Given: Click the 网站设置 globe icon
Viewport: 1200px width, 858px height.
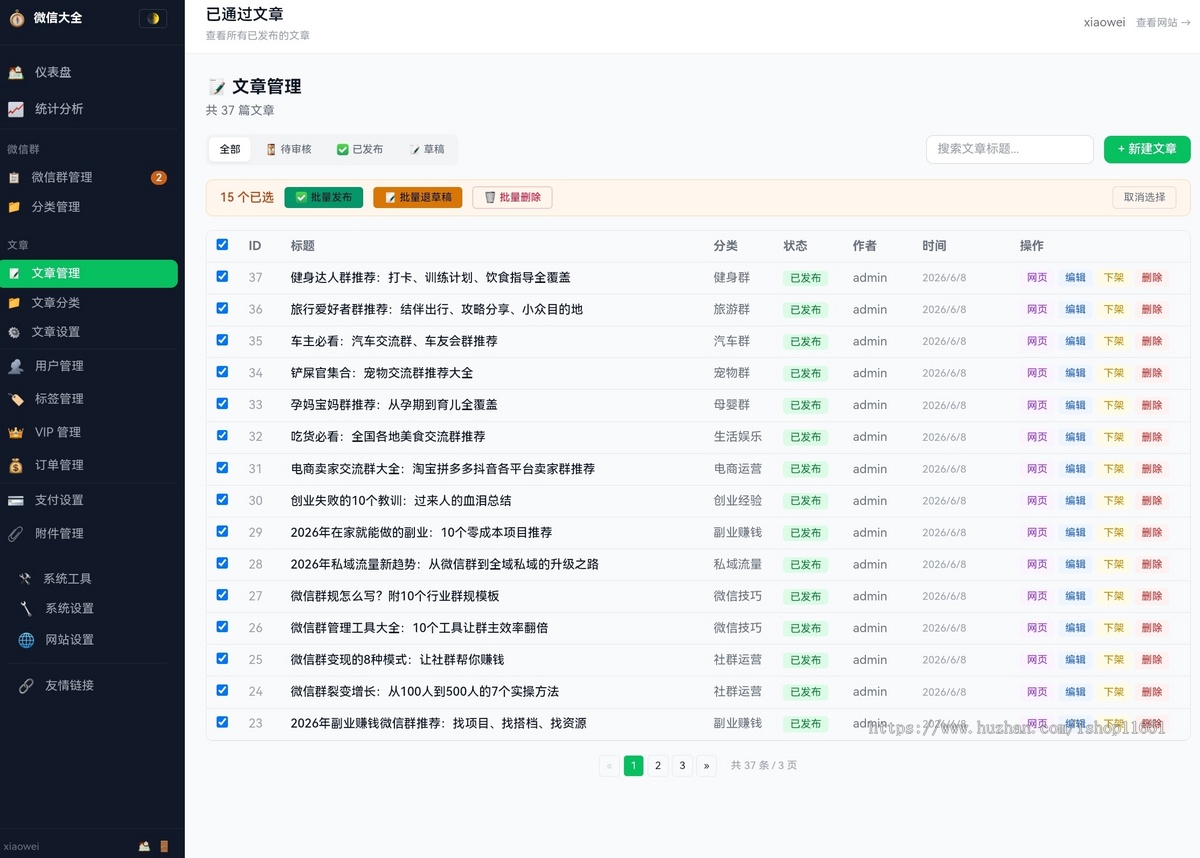Looking at the screenshot, I should pos(26,640).
